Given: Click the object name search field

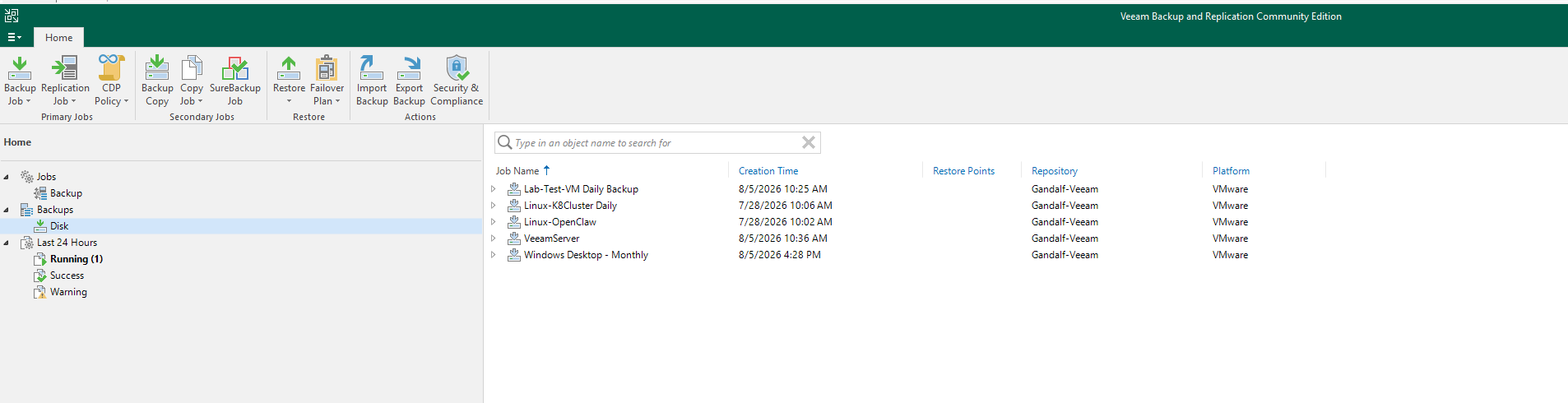Looking at the screenshot, I should point(656,143).
